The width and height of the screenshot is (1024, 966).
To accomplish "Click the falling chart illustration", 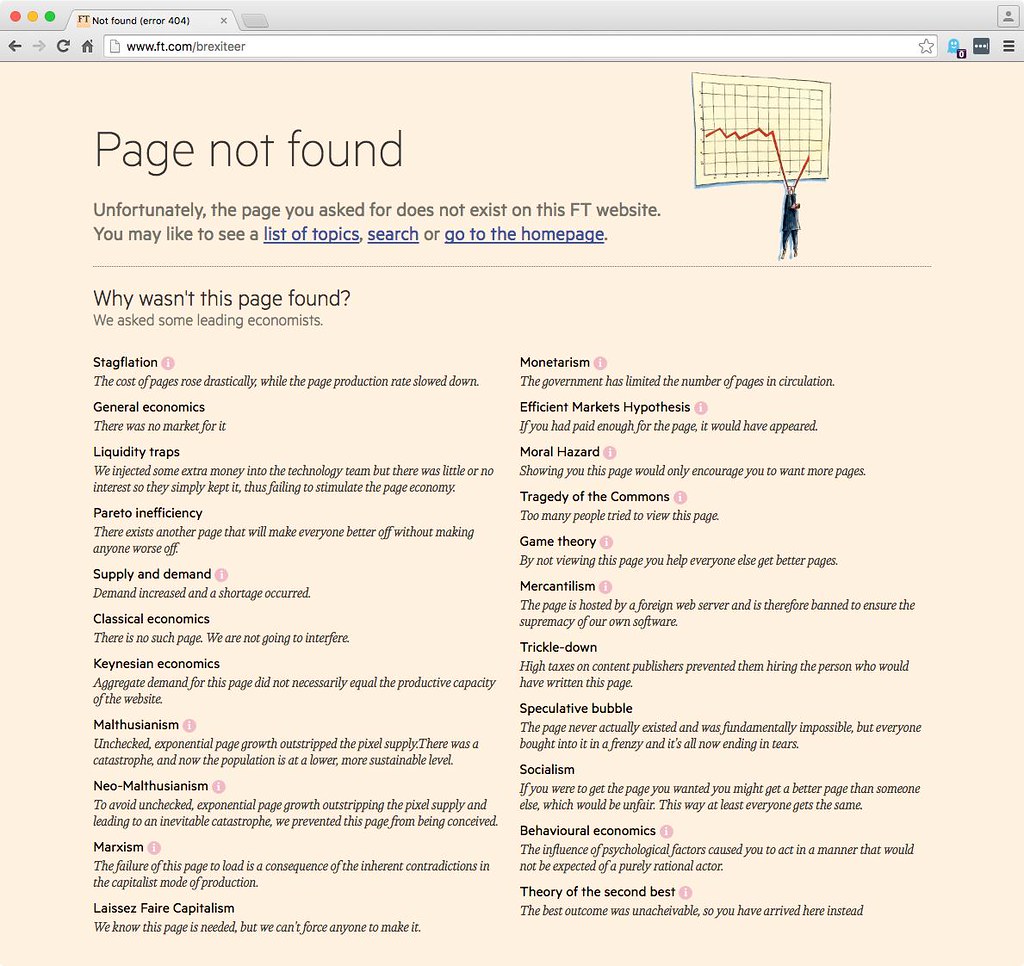I will click(x=761, y=166).
